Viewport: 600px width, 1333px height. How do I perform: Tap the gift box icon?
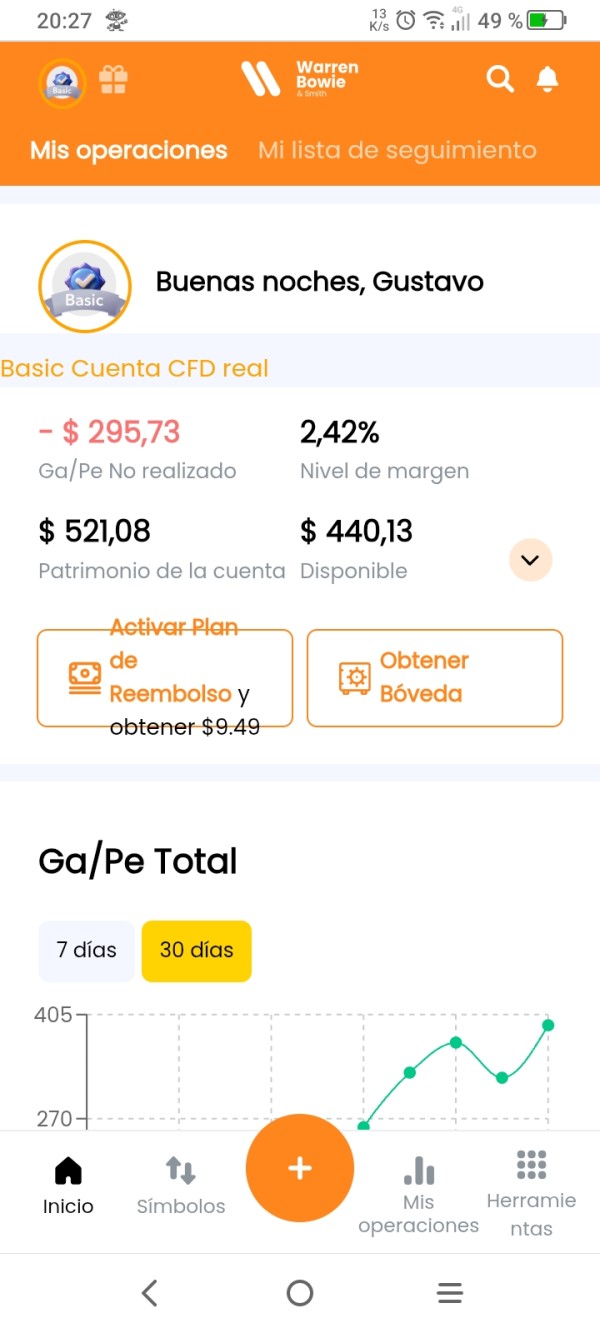113,80
